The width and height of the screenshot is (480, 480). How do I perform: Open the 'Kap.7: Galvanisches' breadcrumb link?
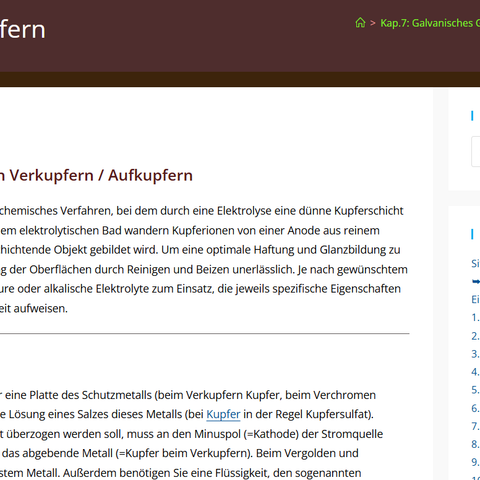[x=430, y=23]
